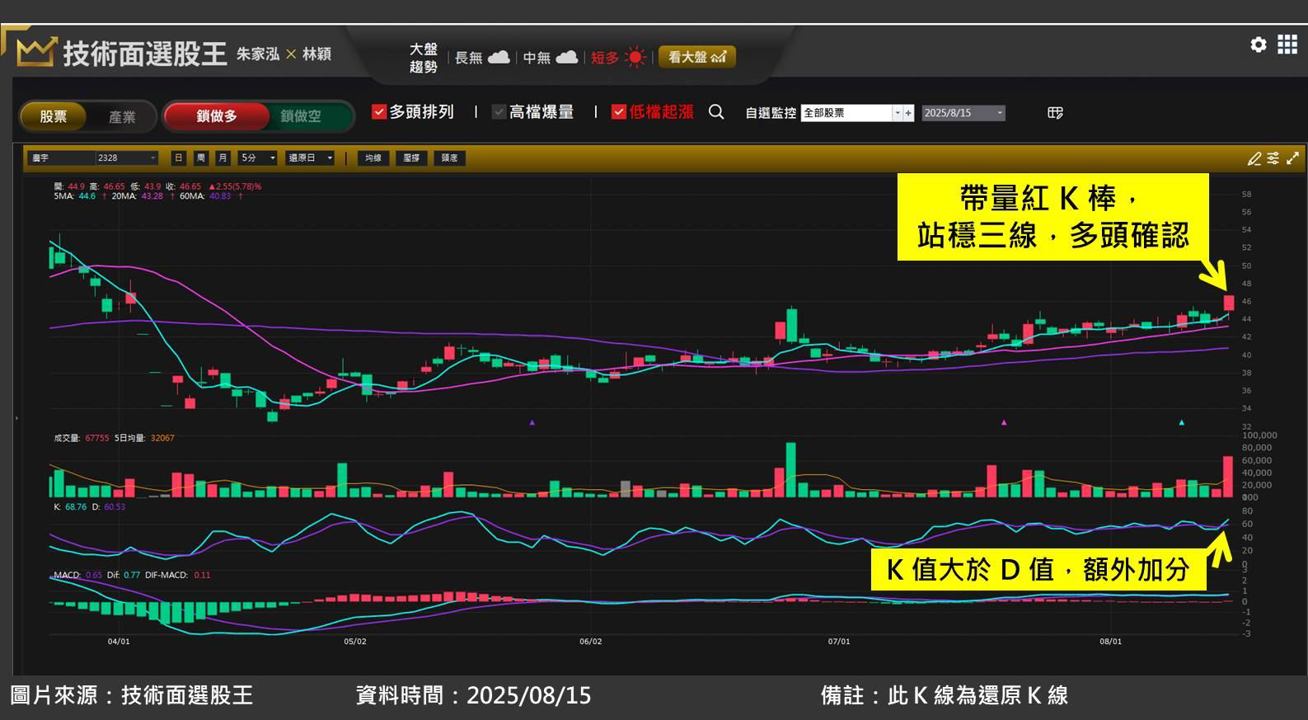This screenshot has width=1308, height=720.
Task: Open market view with 看大盤 button
Action: coord(697,57)
